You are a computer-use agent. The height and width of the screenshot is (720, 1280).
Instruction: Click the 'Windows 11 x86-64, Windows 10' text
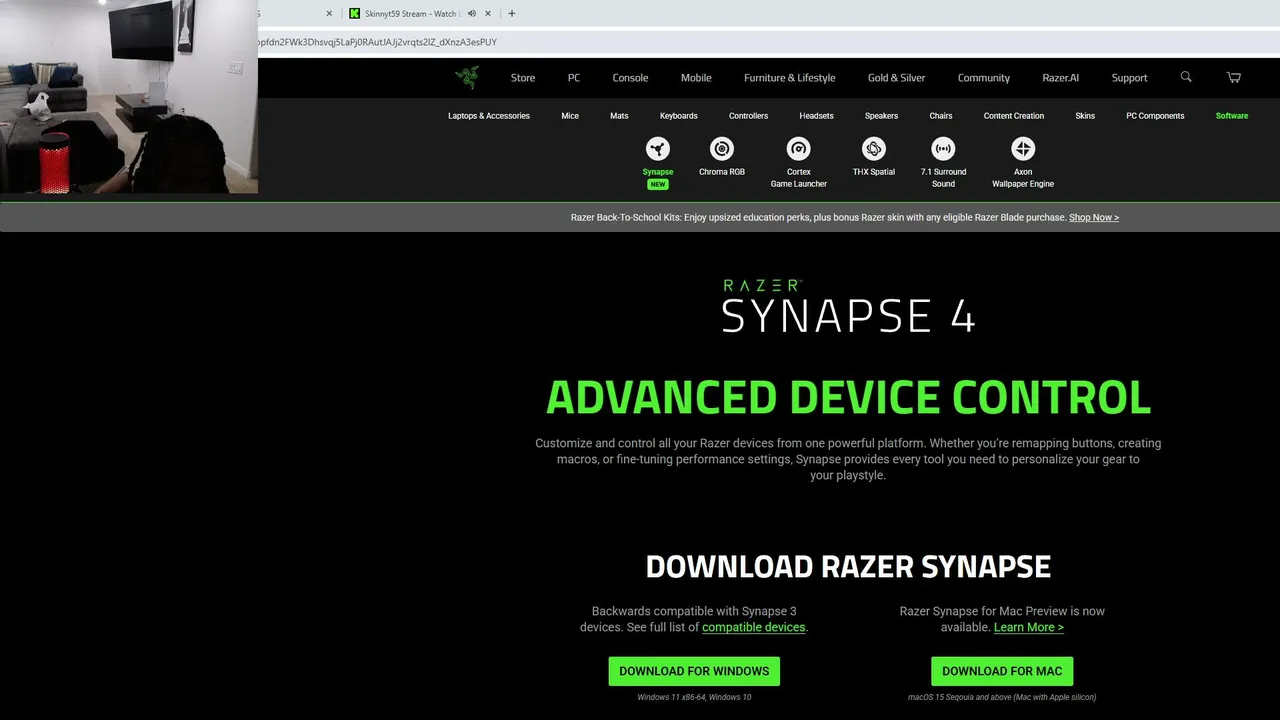[x=694, y=697]
